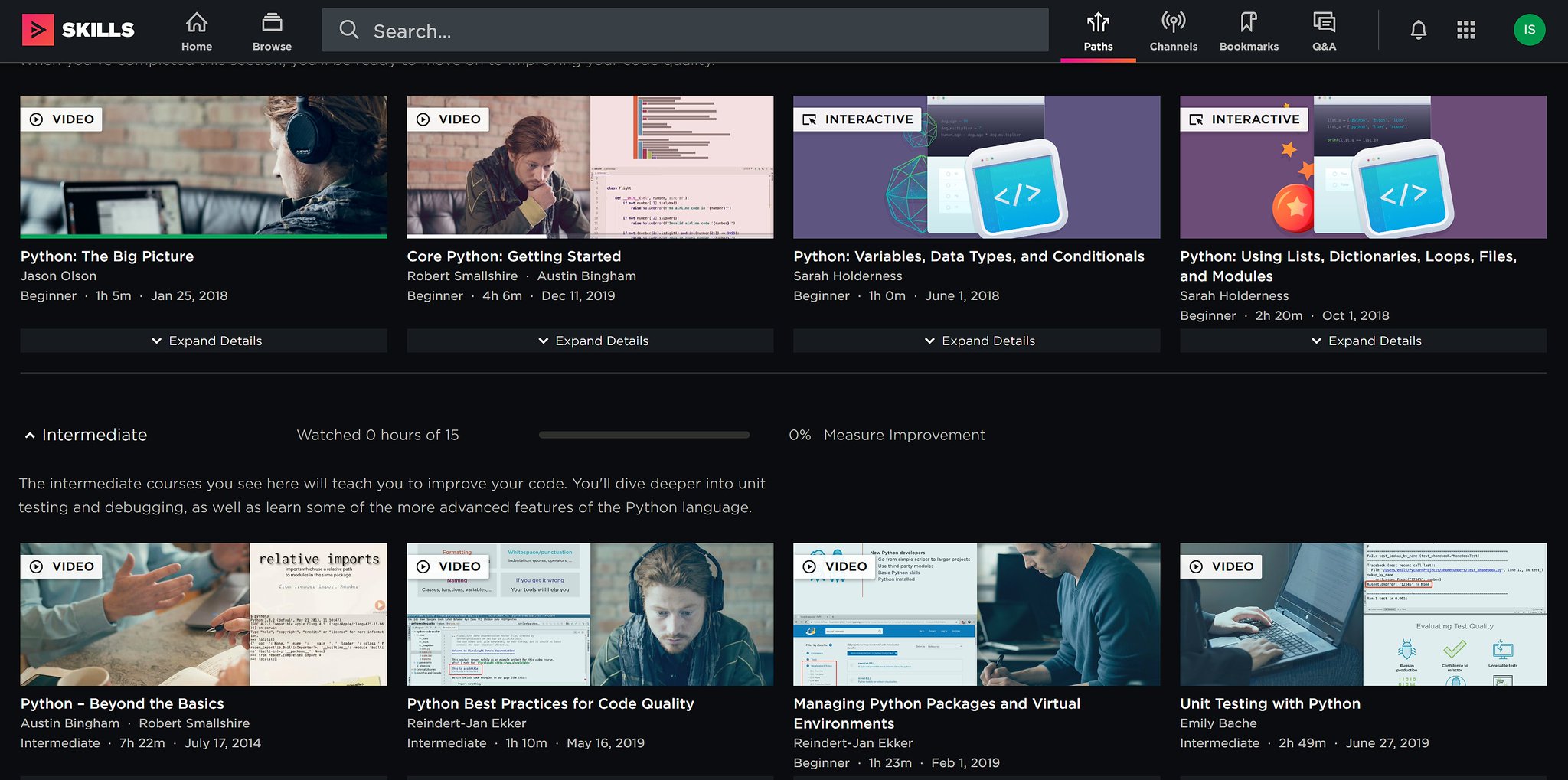This screenshot has height=780, width=1568.
Task: Open Unit Testing with Python course title
Action: (x=1270, y=703)
